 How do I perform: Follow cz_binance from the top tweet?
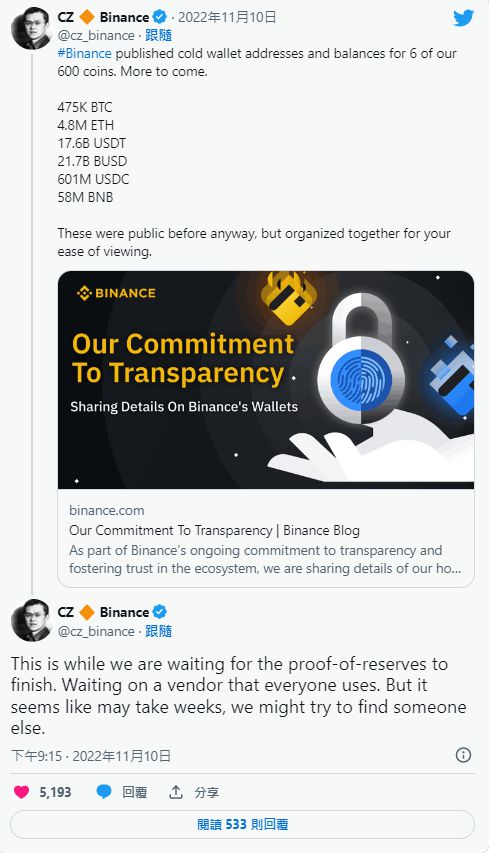[x=159, y=35]
